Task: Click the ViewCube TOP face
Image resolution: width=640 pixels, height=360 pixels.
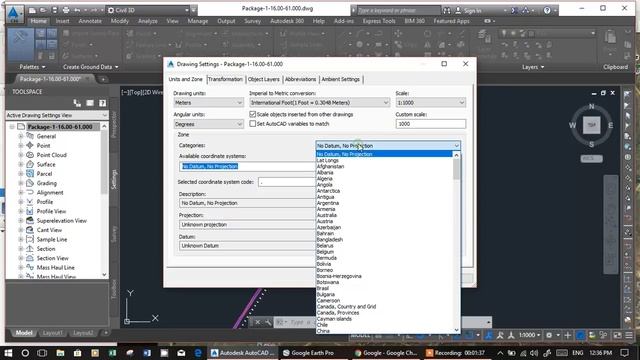Action: [x=591, y=125]
